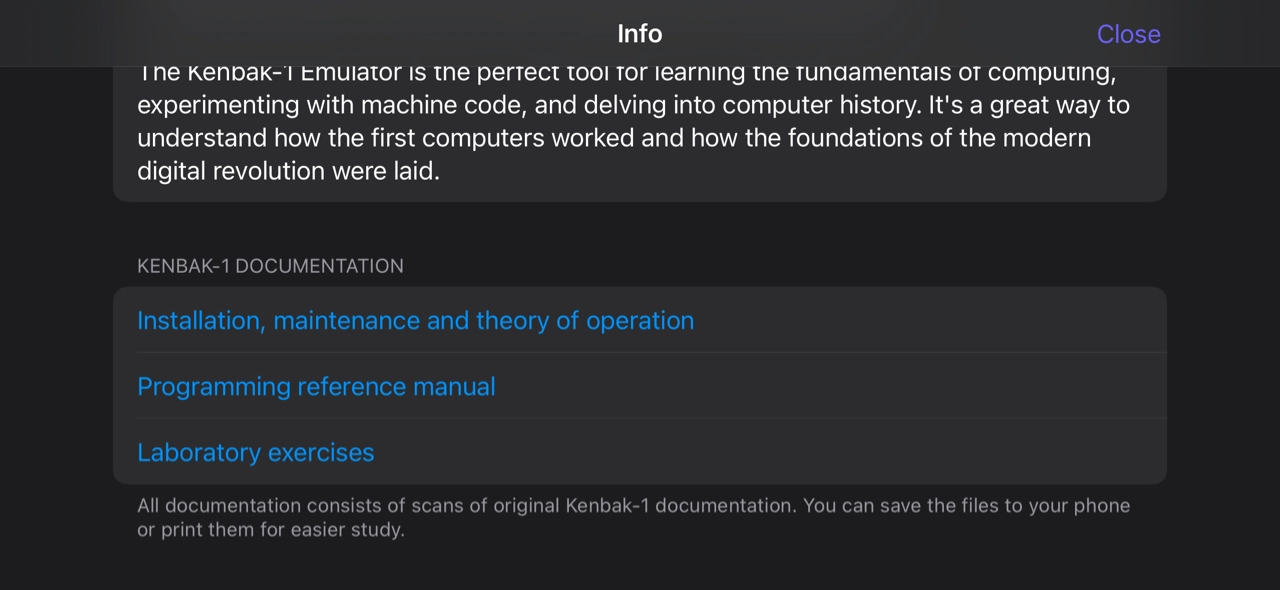Click 'or print them for easier study' text
The image size is (1280, 590).
pos(271,530)
